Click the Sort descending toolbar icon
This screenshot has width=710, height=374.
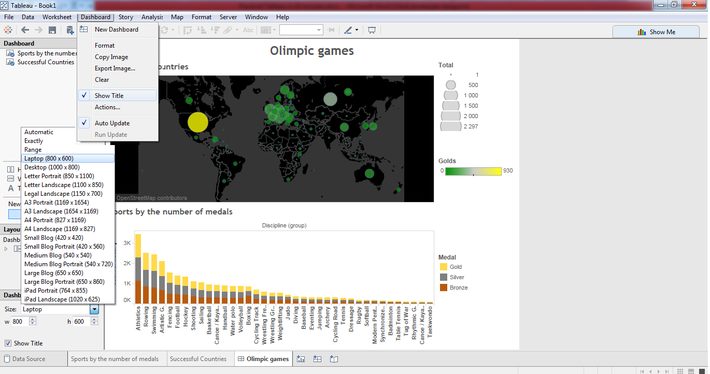pos(215,30)
